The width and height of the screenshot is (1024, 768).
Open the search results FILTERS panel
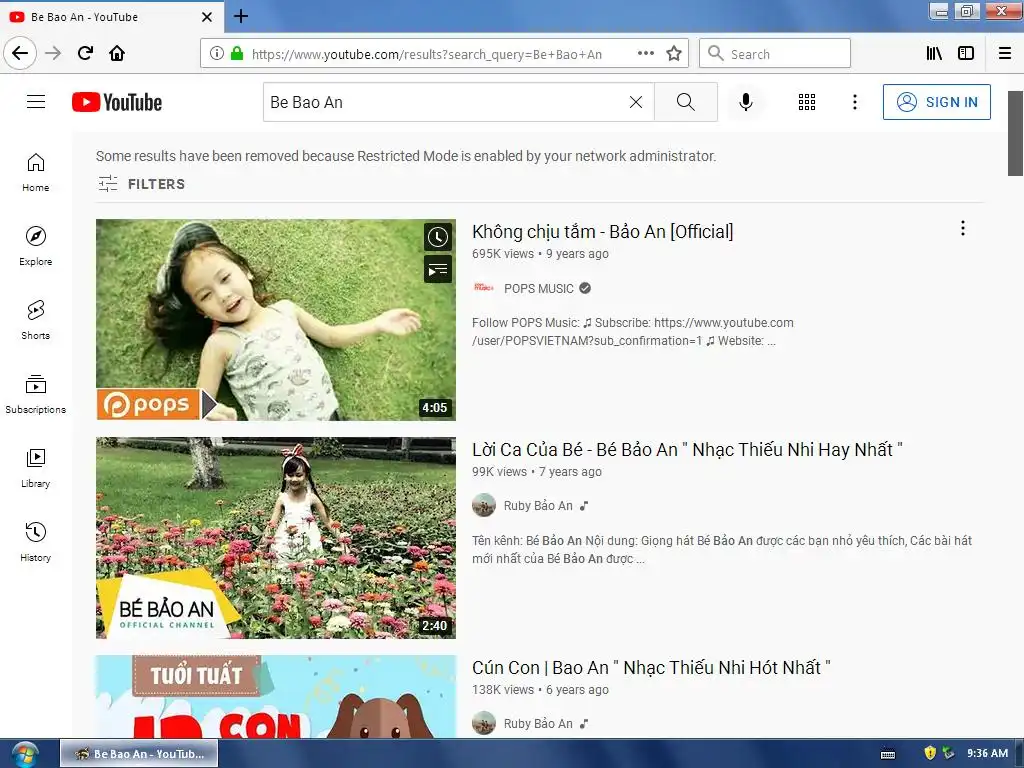click(142, 184)
